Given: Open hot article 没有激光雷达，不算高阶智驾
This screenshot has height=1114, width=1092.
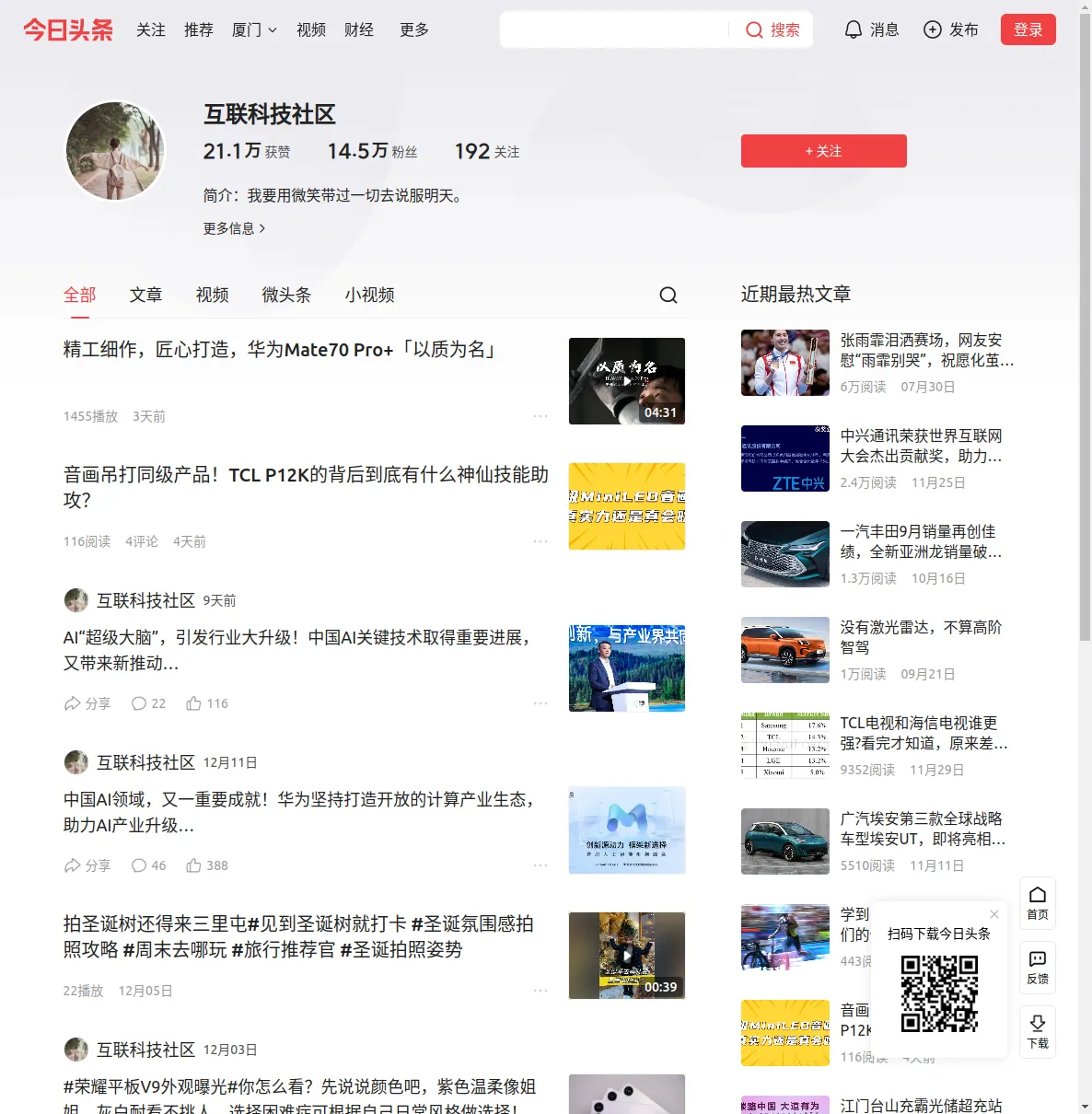Looking at the screenshot, I should click(922, 637).
